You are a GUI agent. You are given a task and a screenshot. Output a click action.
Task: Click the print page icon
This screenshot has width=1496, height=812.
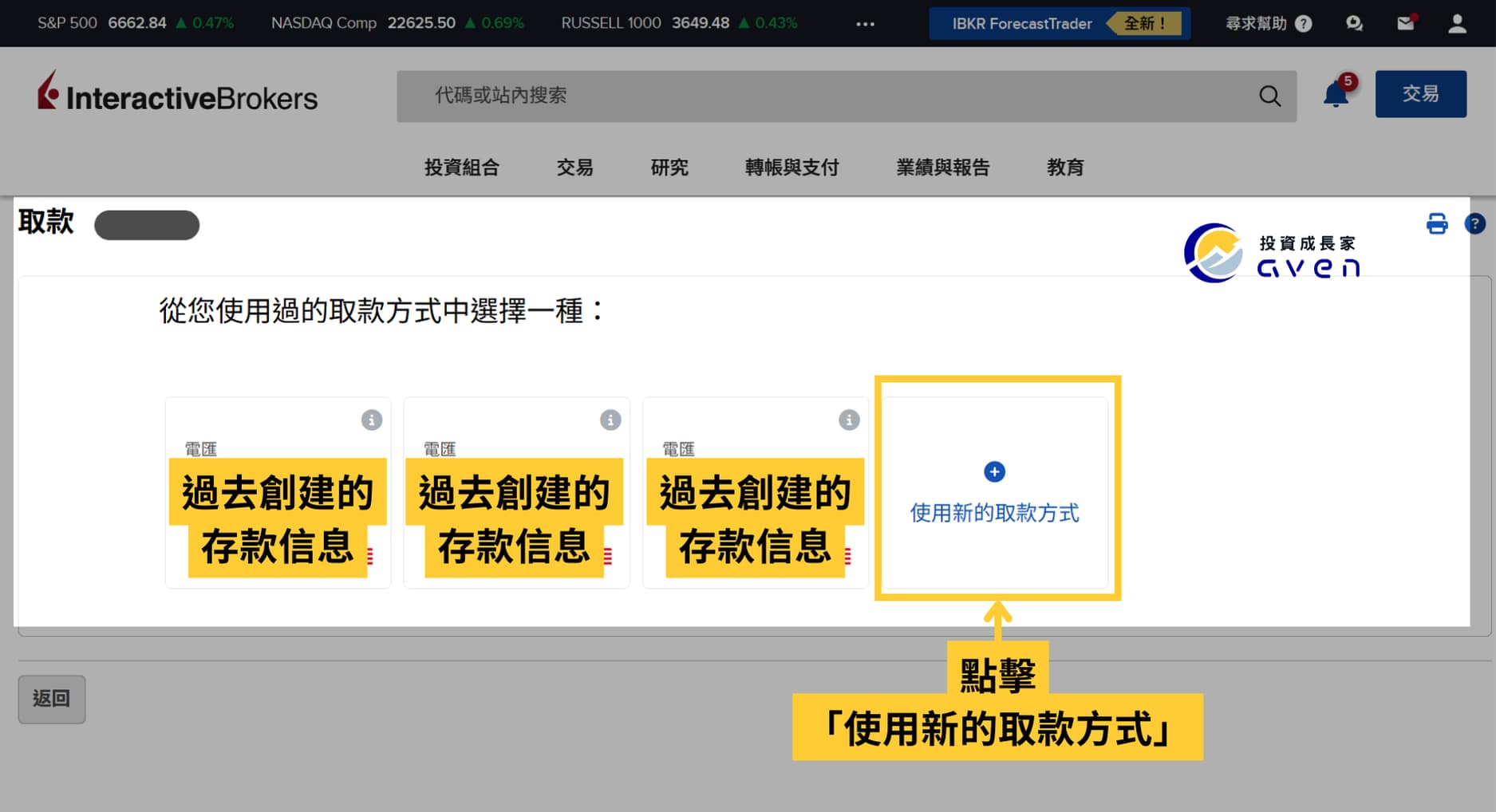[1437, 224]
